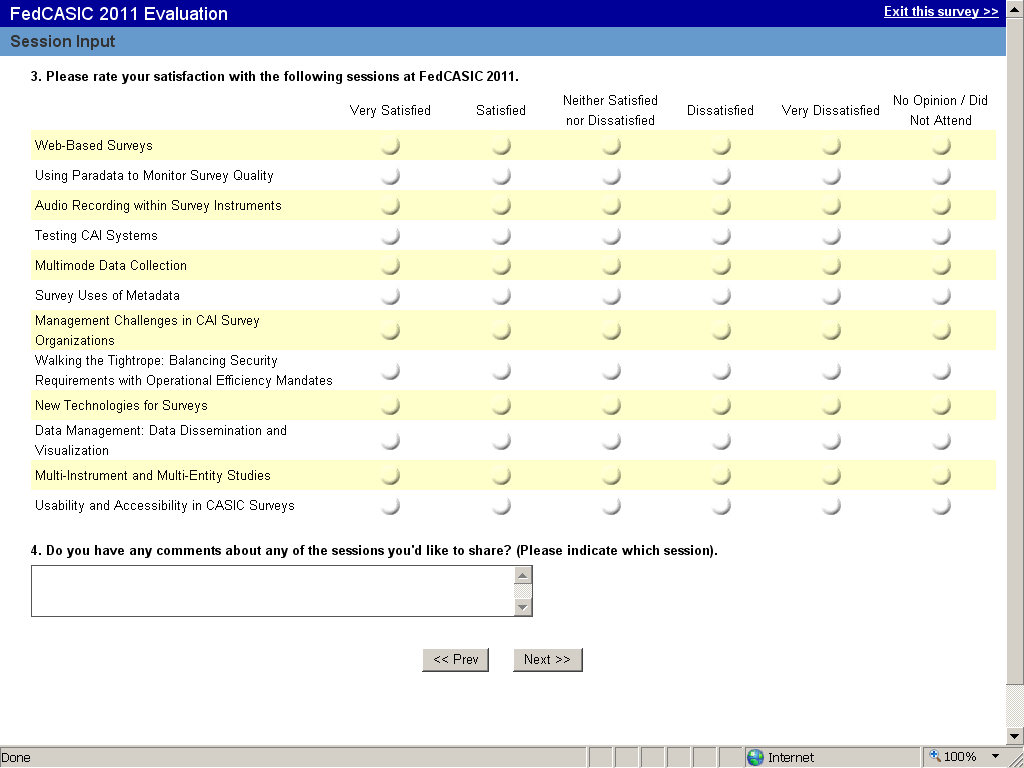Select Very Satisfied for Management Challenges in CAI
Image resolution: width=1024 pixels, height=768 pixels.
pos(390,331)
